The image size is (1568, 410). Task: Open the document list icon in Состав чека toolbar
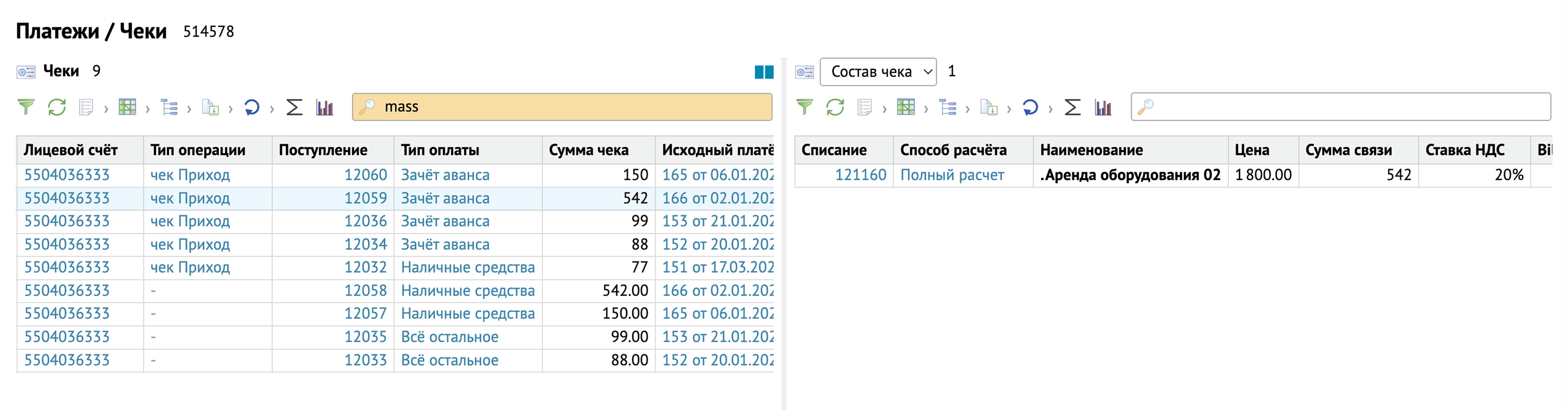click(x=864, y=107)
